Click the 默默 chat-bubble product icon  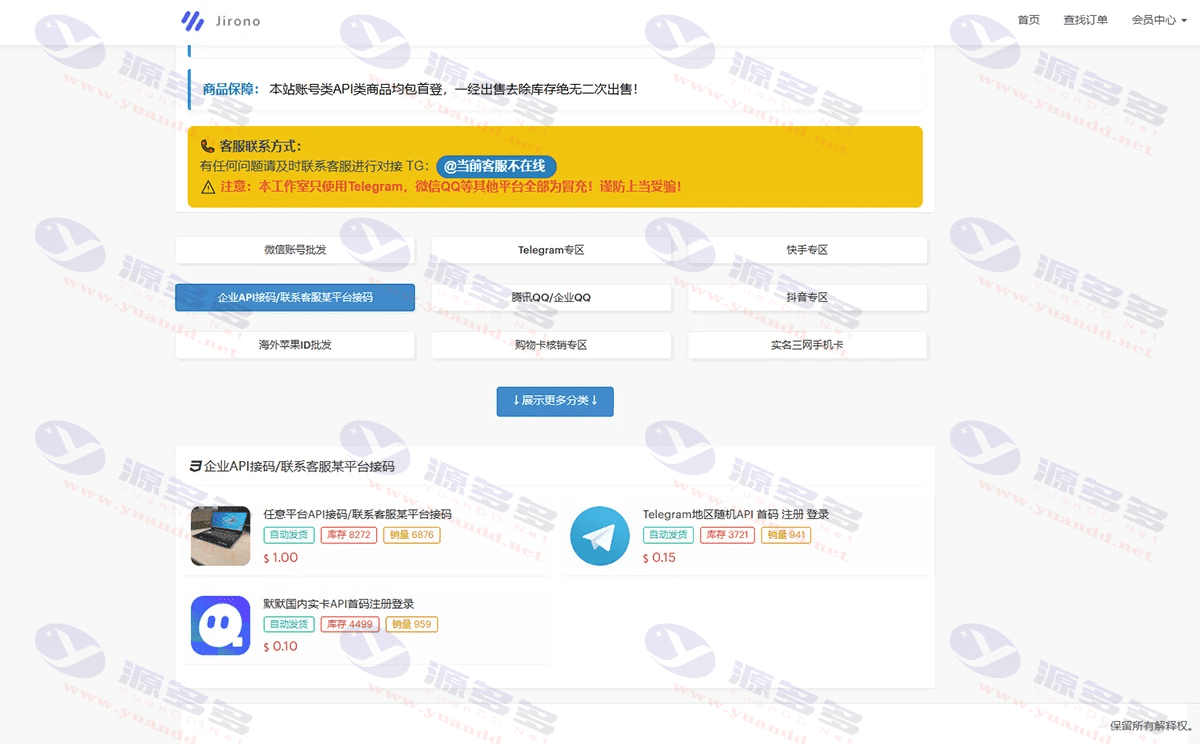220,625
